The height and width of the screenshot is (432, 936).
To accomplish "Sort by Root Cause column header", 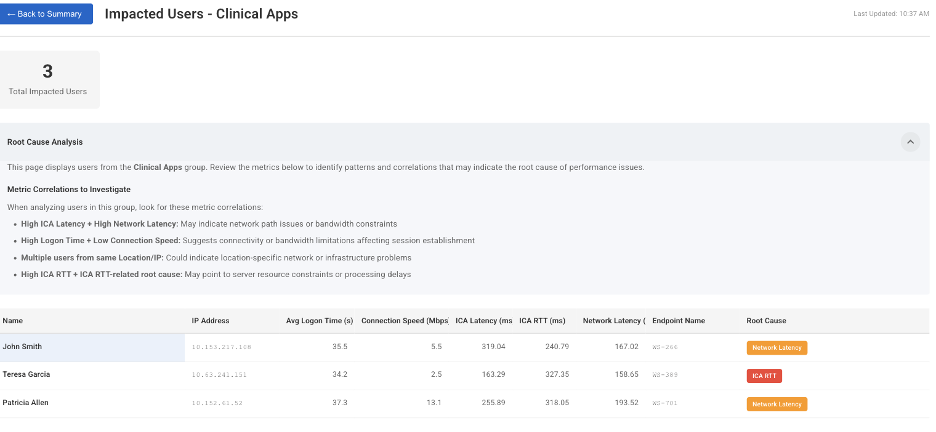I will click(766, 320).
